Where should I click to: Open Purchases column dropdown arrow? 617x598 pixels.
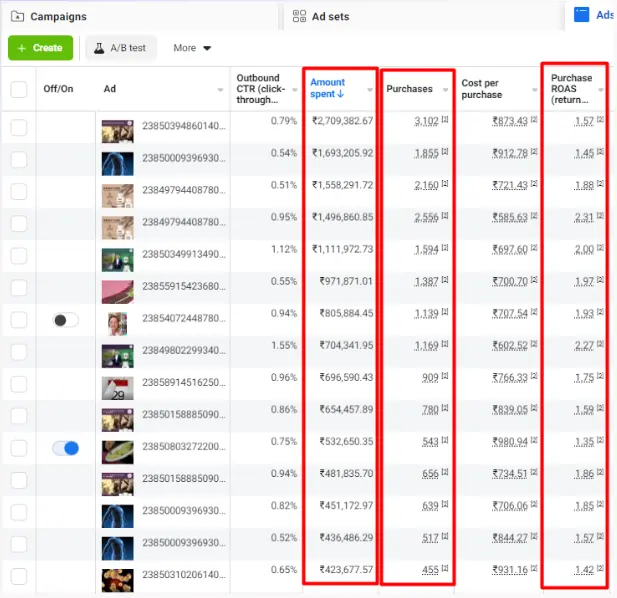[446, 90]
